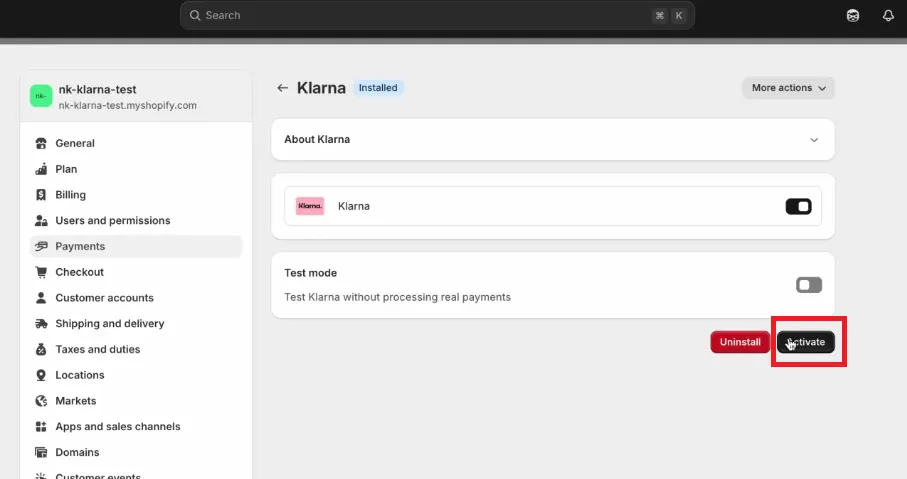Image resolution: width=907 pixels, height=479 pixels.
Task: Select Apps and sales channels
Action: (x=117, y=427)
